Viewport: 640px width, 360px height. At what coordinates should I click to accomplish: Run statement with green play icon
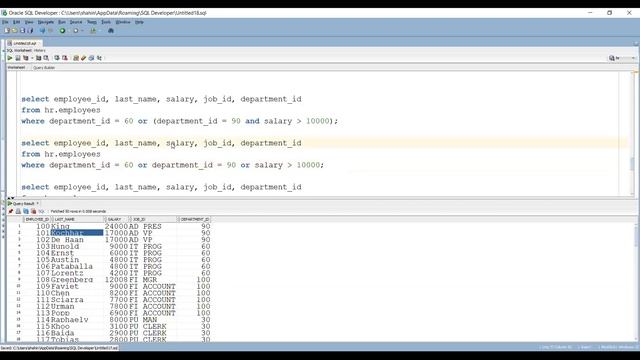[10, 58]
